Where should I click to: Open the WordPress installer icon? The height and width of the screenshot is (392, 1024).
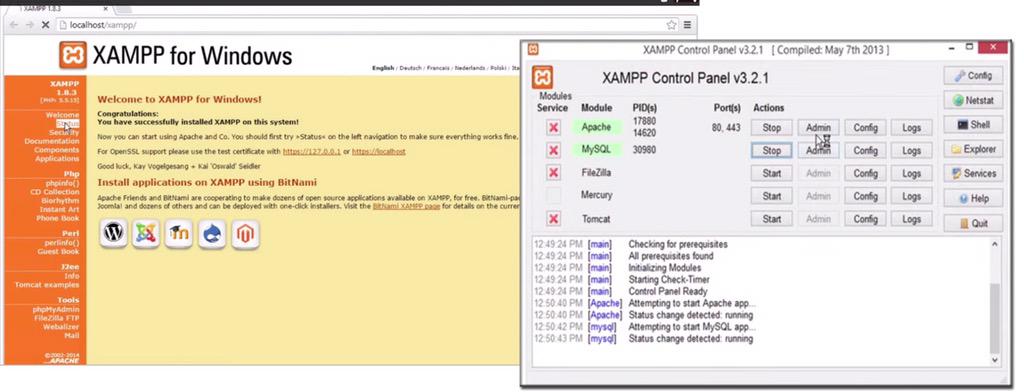[114, 234]
